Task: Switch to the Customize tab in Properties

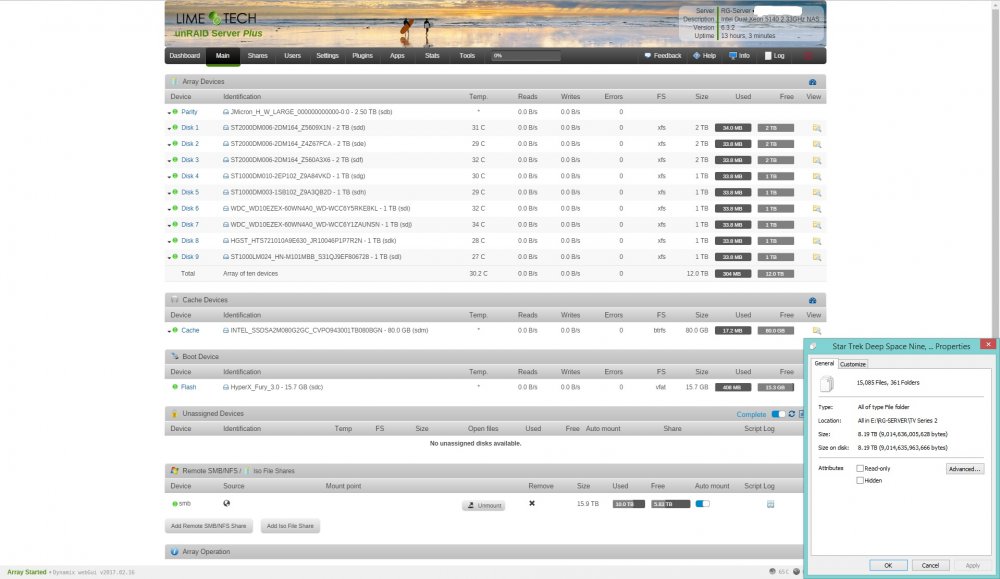Action: 853,364
